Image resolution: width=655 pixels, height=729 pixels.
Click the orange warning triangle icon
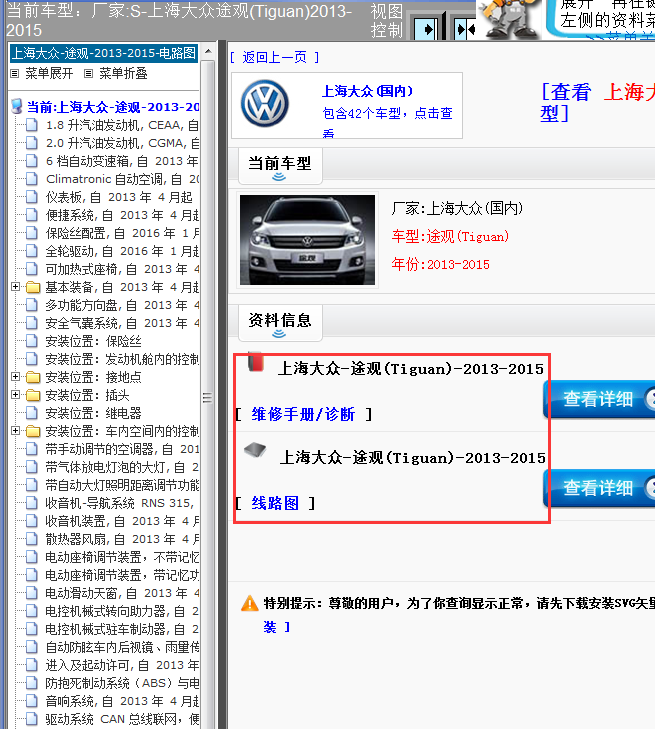(250, 603)
